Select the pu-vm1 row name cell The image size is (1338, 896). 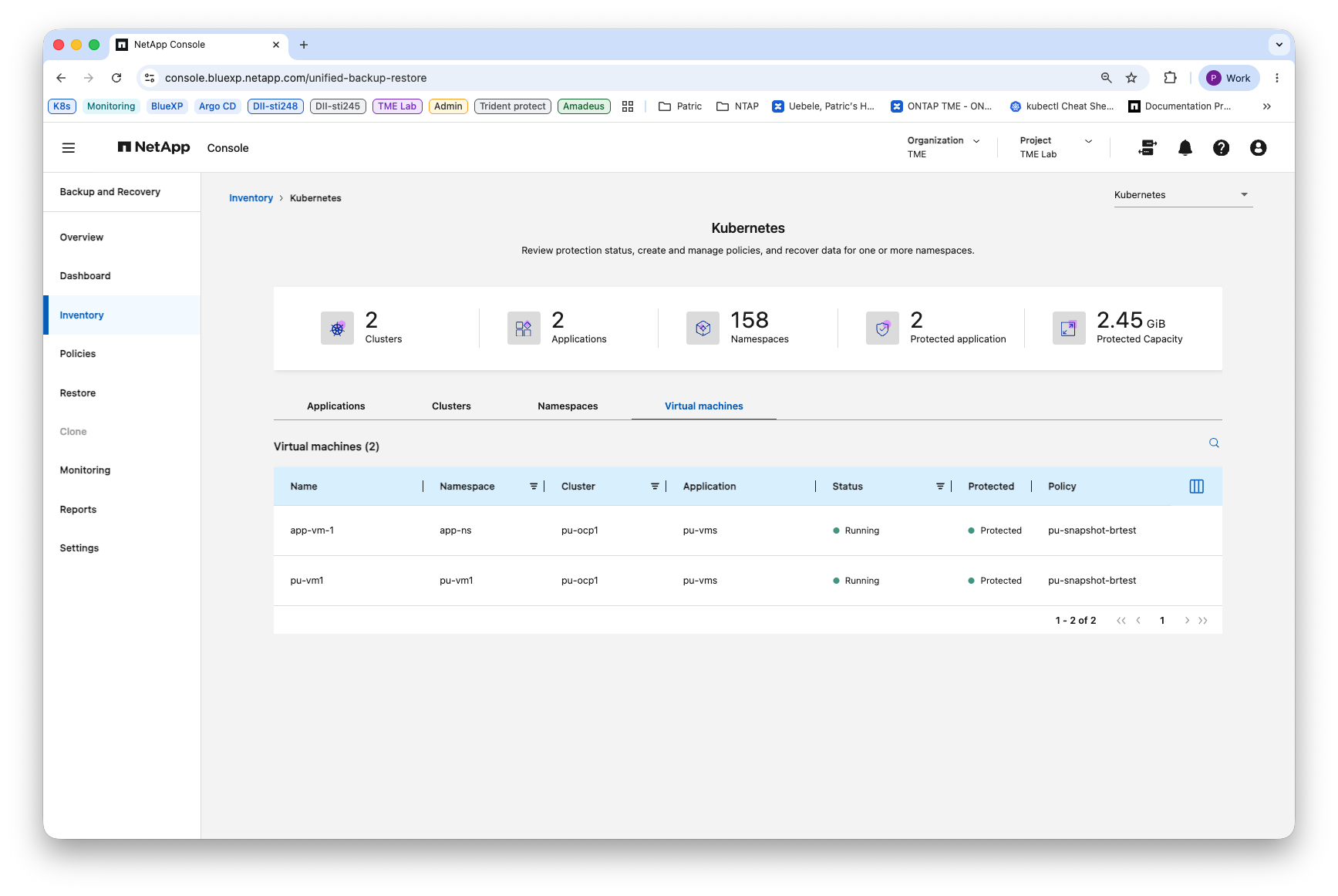point(307,581)
